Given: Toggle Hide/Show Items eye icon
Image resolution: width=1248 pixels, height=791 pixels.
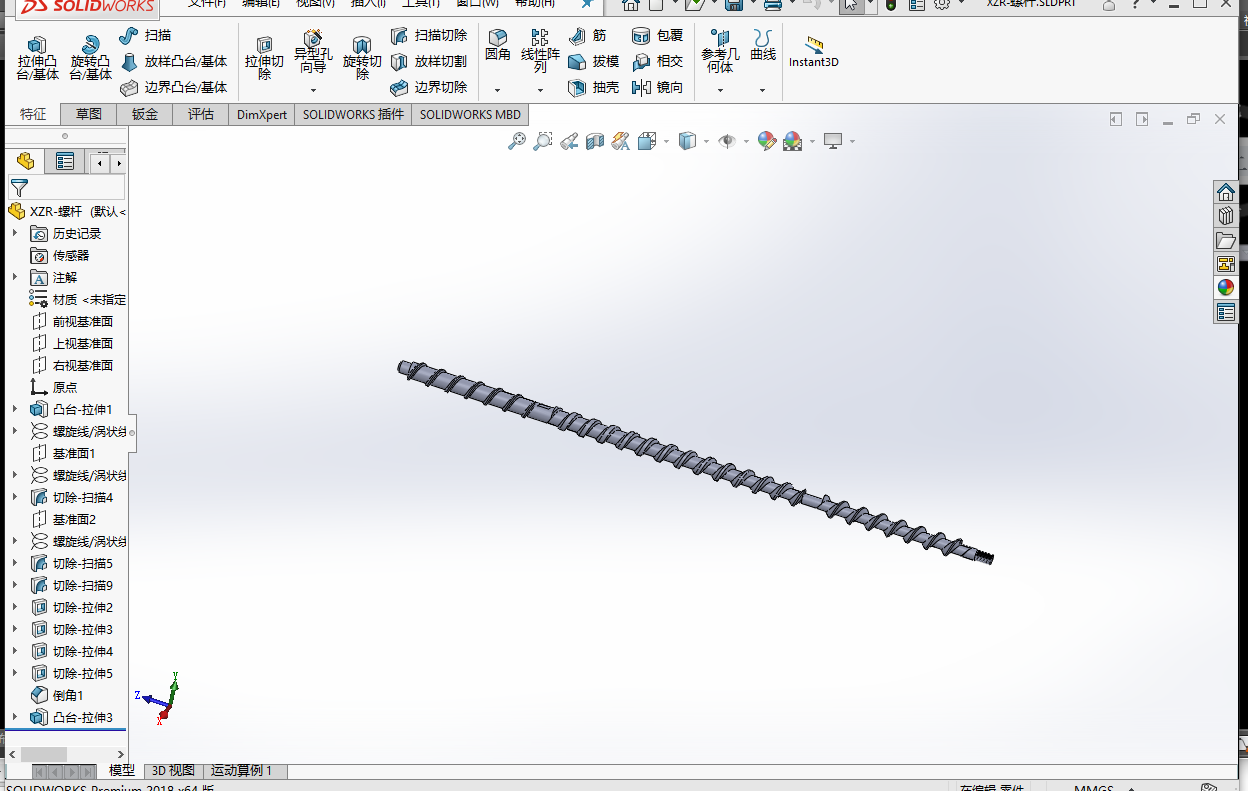Looking at the screenshot, I should [727, 141].
